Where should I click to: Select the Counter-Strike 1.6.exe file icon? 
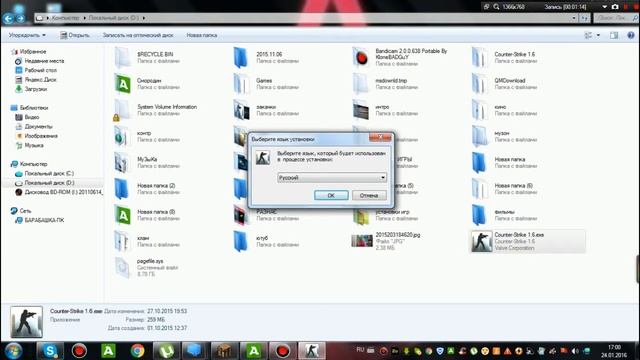click(482, 241)
